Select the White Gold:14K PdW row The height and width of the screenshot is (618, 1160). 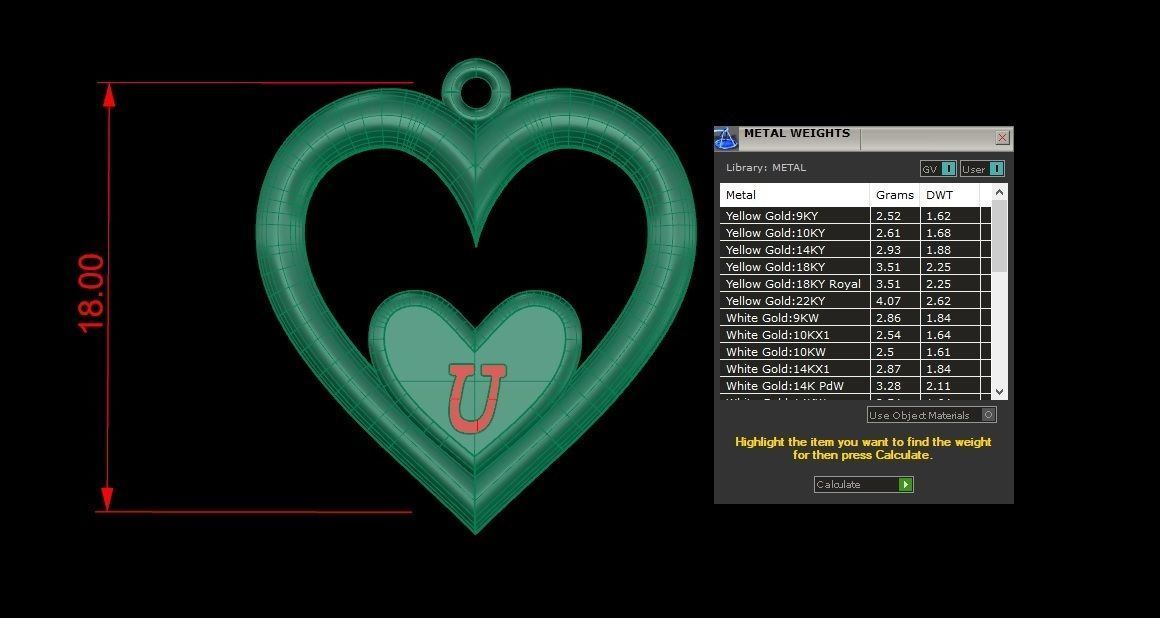click(x=855, y=386)
